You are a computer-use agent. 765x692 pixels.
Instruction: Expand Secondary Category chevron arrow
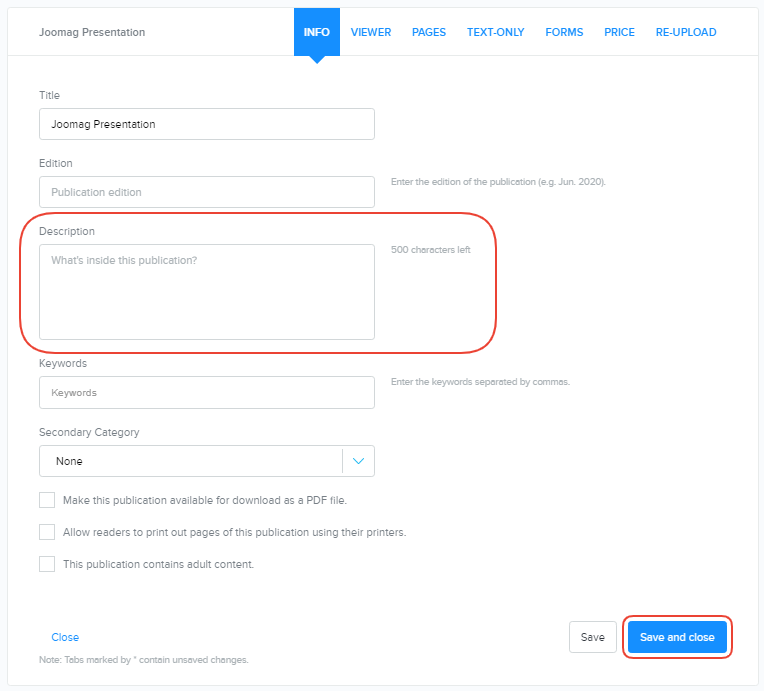tap(358, 461)
